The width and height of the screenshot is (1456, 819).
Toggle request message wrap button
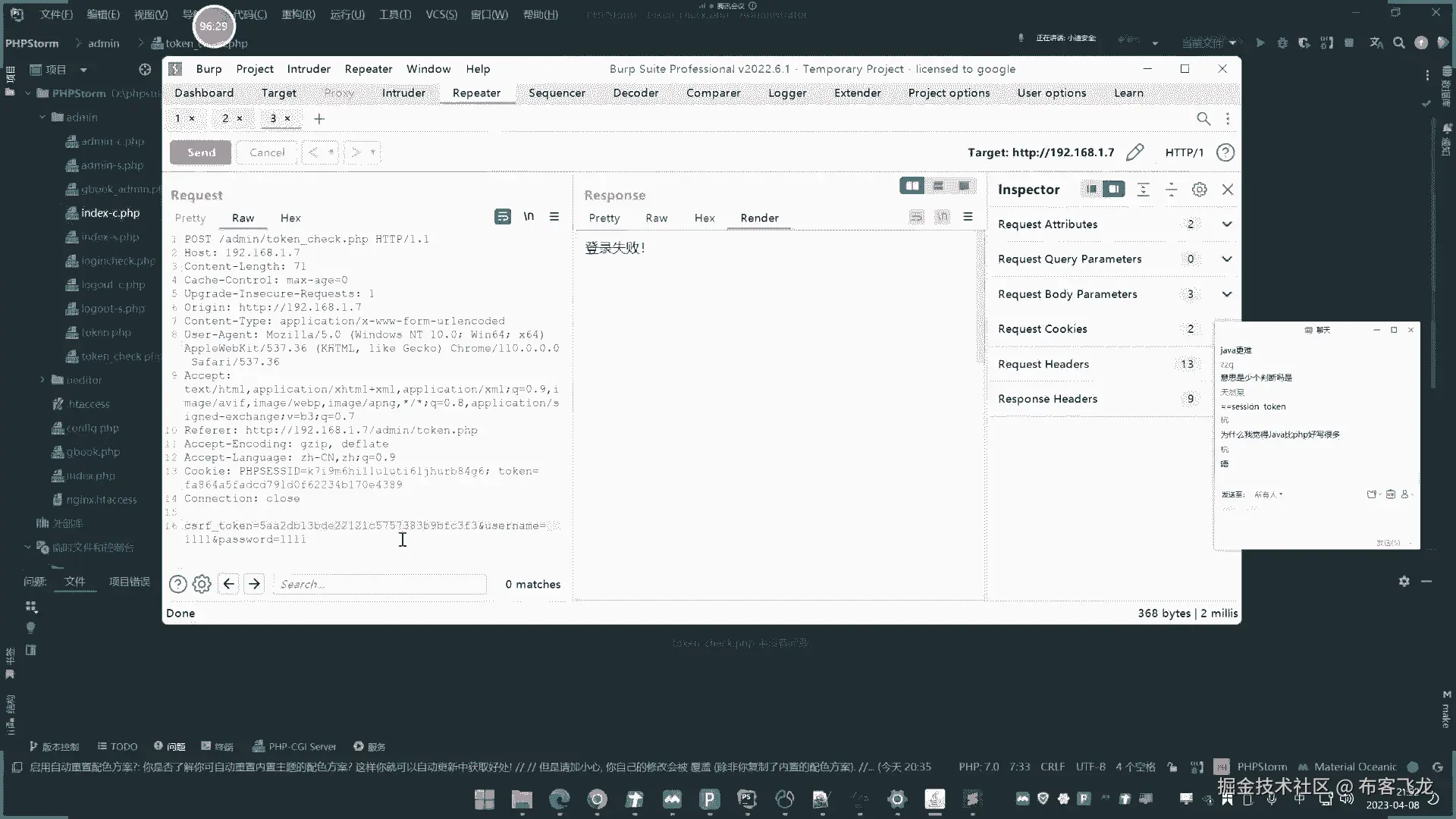(502, 217)
